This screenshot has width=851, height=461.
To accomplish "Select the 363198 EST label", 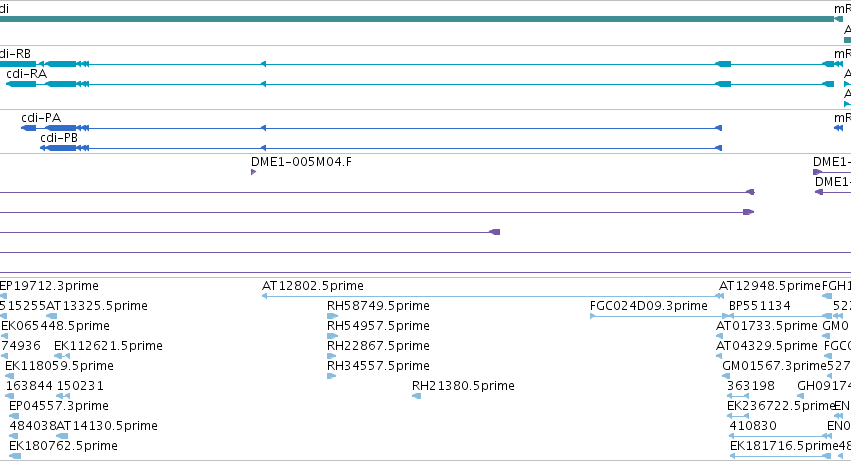I will (x=751, y=386).
